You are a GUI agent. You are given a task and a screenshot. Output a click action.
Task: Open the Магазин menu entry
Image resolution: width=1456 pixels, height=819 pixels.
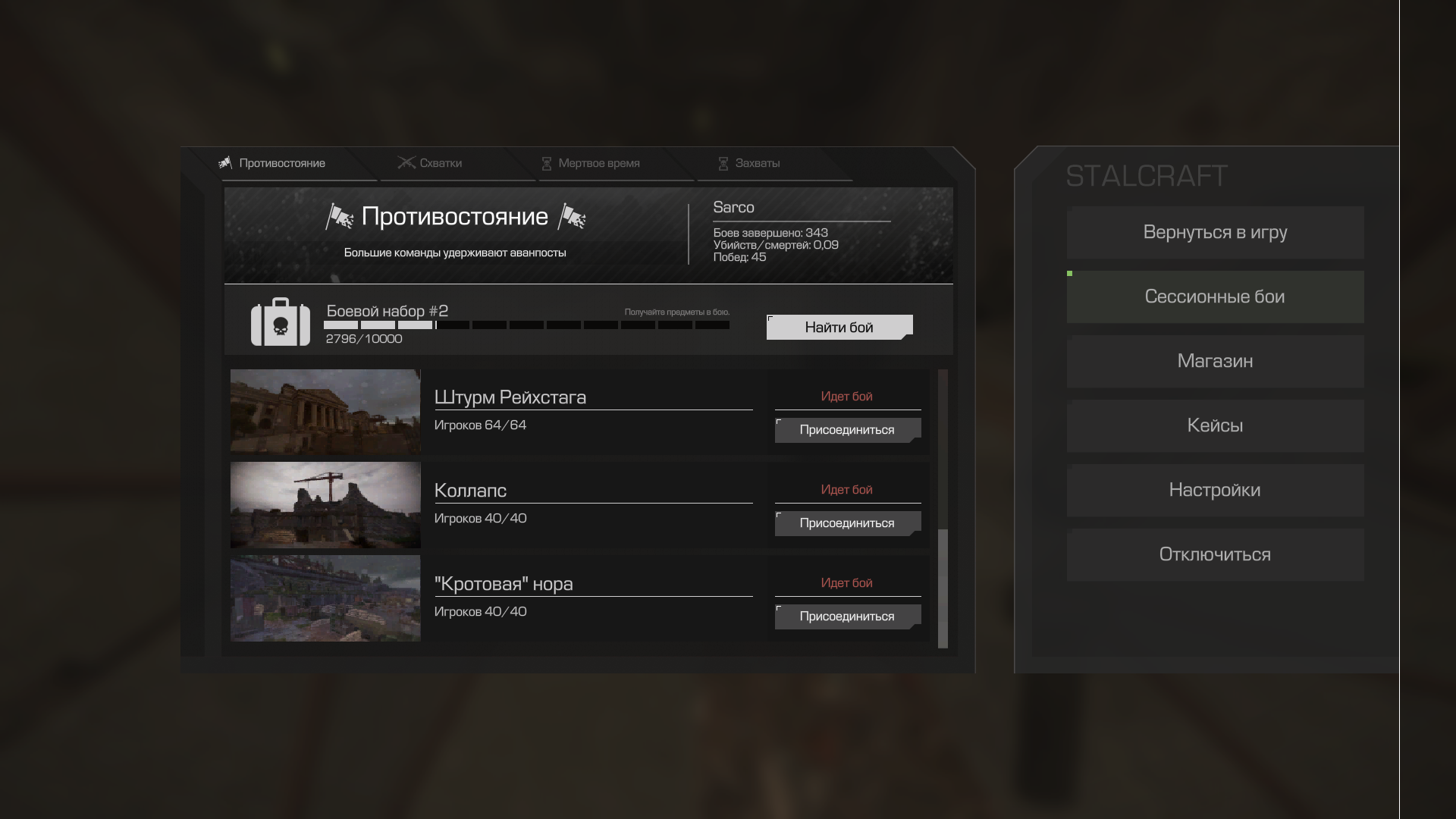(x=1215, y=361)
